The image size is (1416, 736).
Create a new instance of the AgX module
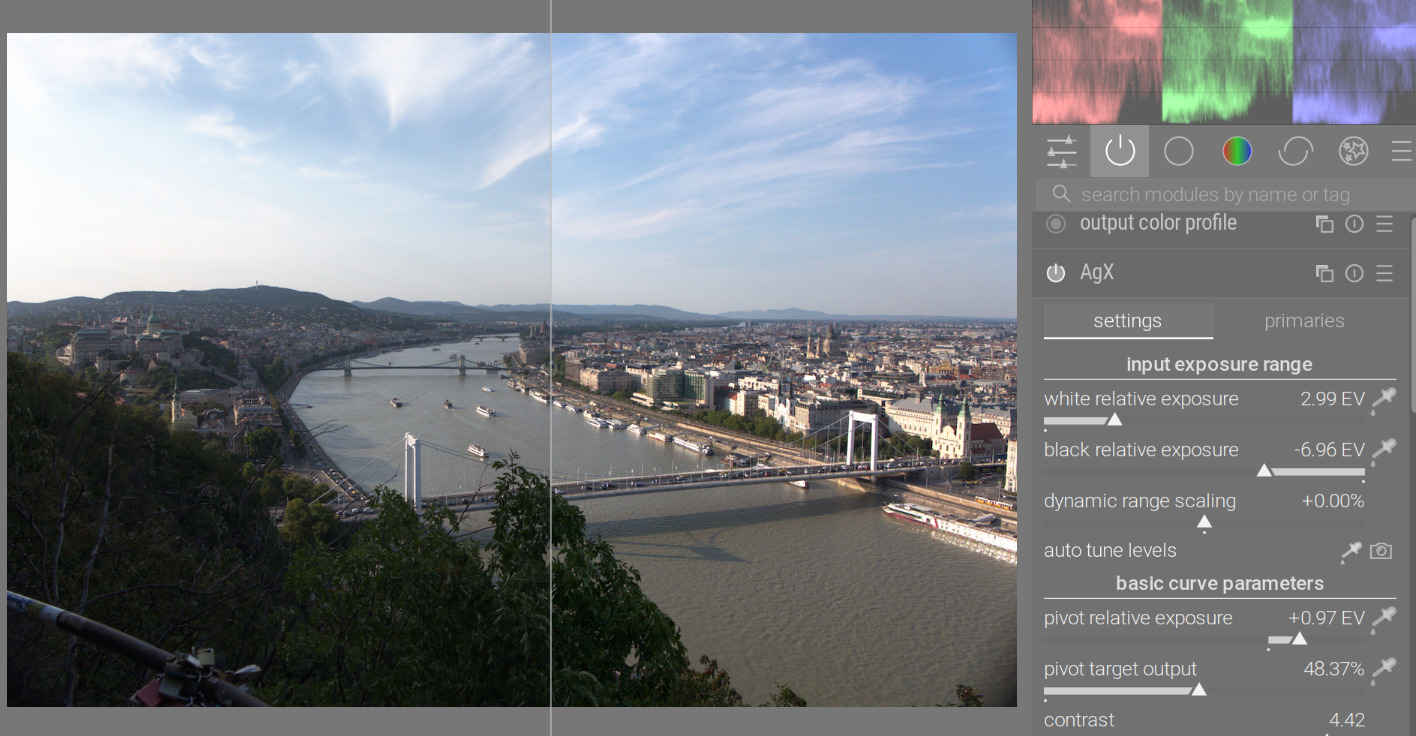coord(1324,274)
